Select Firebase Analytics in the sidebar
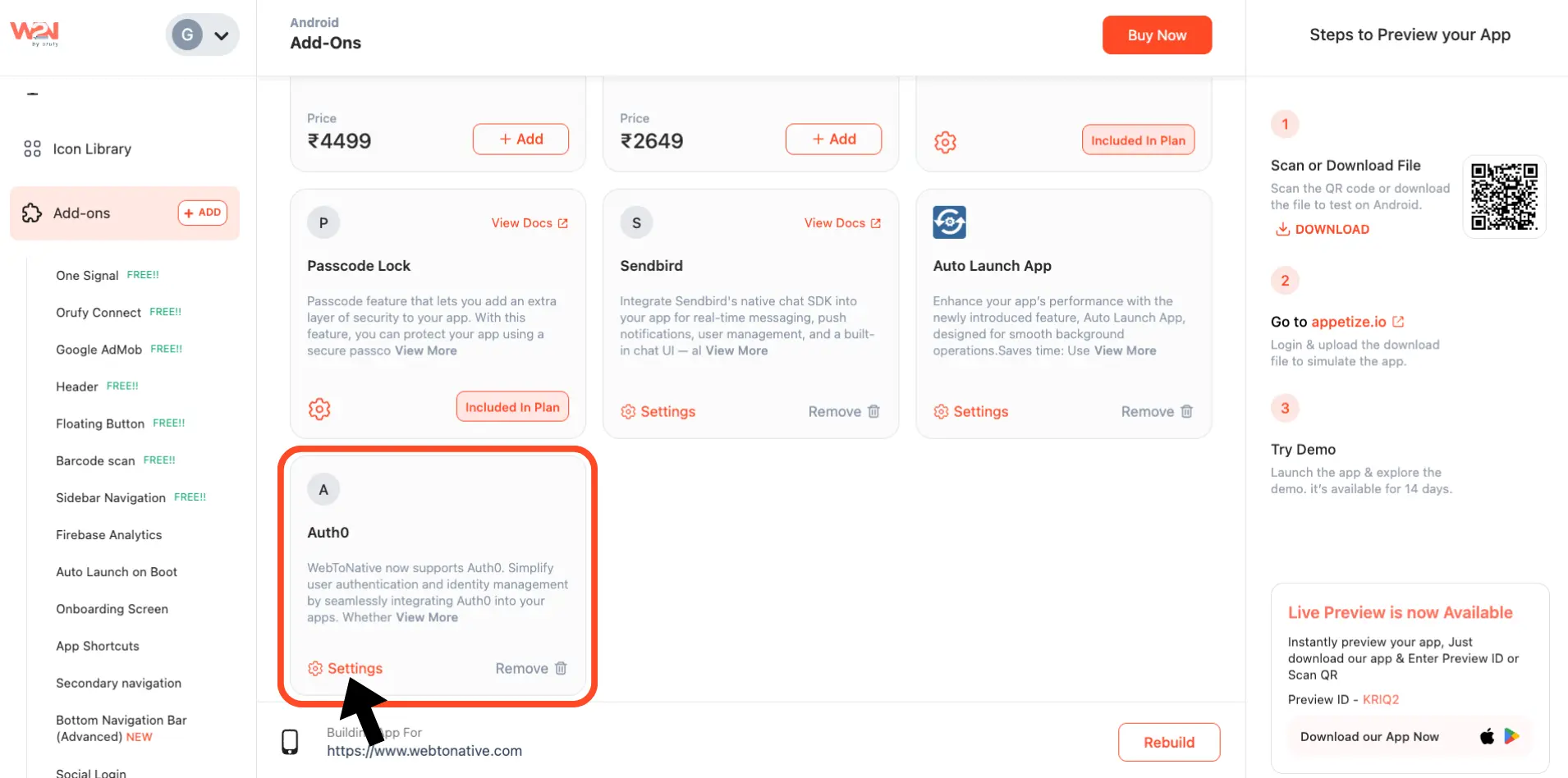The height and width of the screenshot is (778, 1568). (x=108, y=535)
